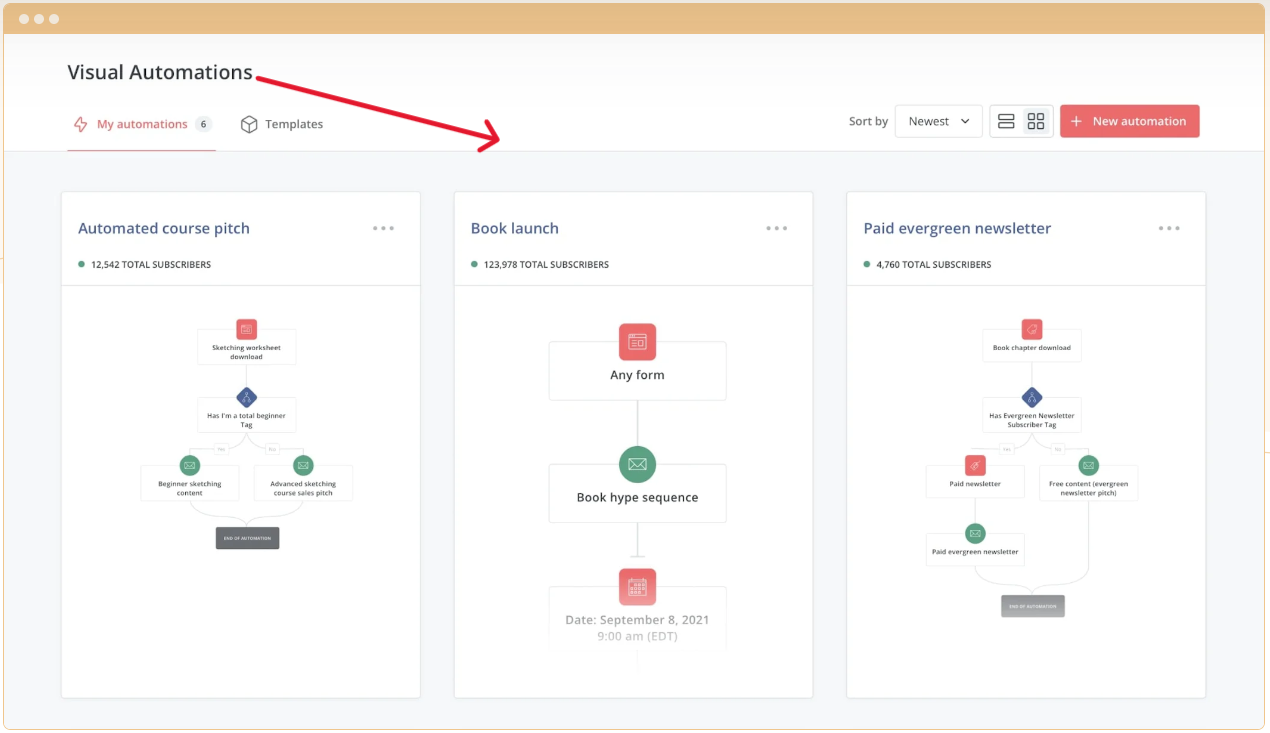Image resolution: width=1270 pixels, height=733 pixels.
Task: Click the badge showing 6 automations
Action: 203,124
